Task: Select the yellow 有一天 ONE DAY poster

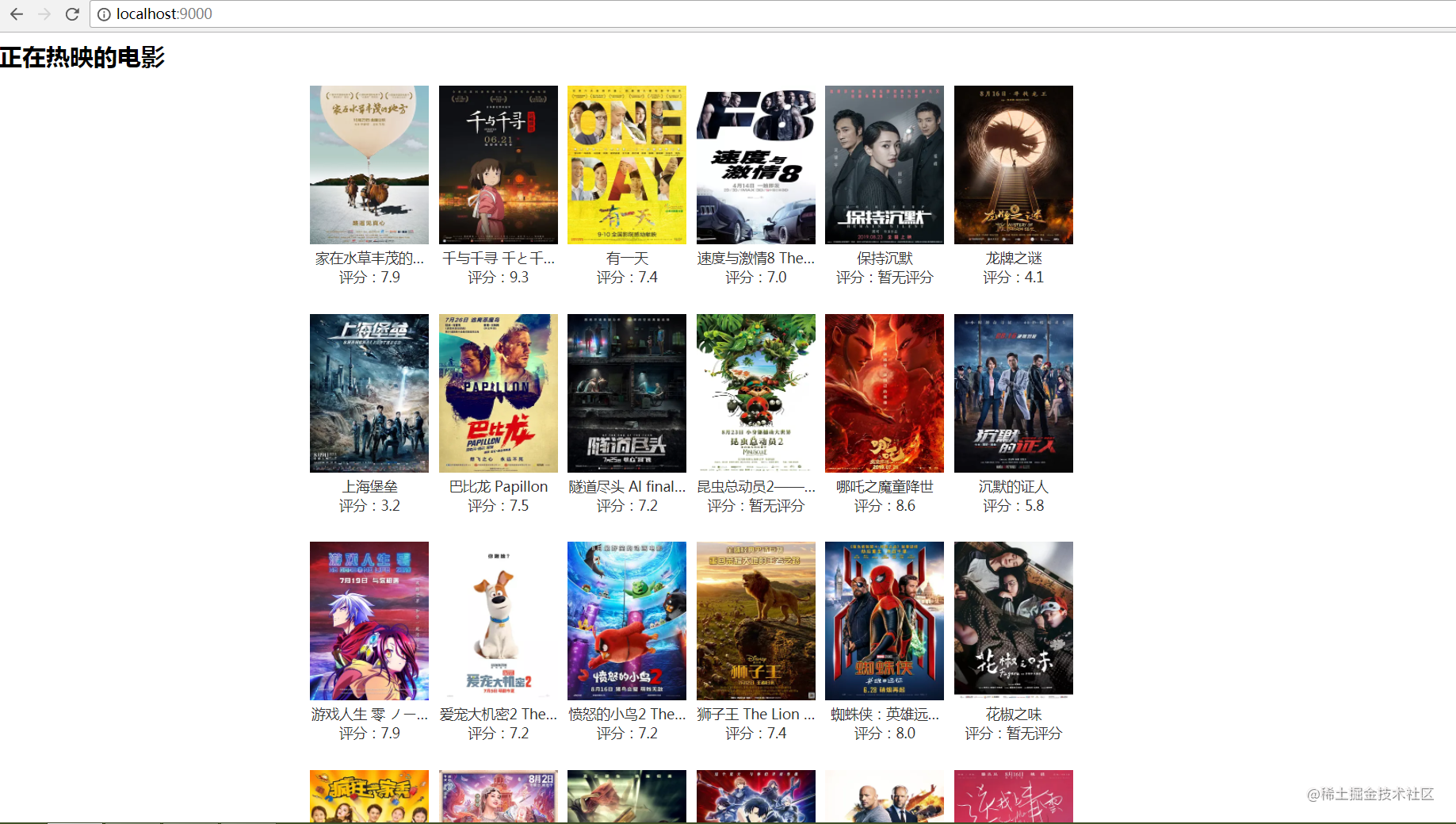Action: 627,165
